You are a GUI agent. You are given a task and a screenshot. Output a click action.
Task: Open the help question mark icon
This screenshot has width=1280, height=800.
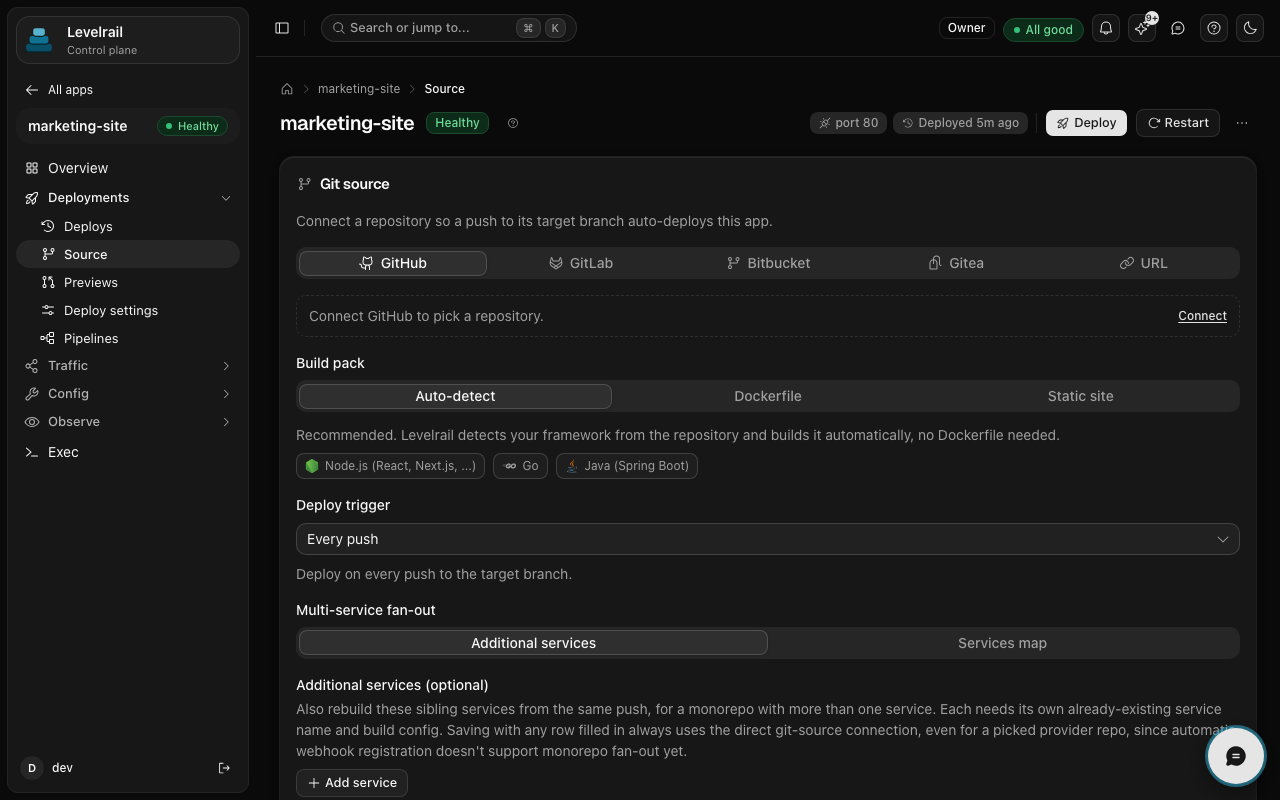click(1214, 29)
